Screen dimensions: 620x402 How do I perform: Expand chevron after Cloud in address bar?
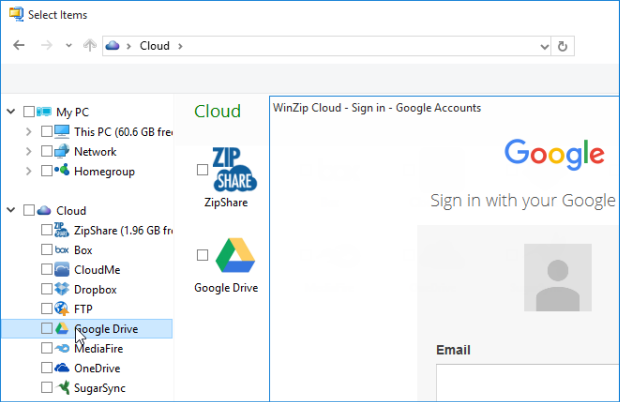[x=180, y=46]
